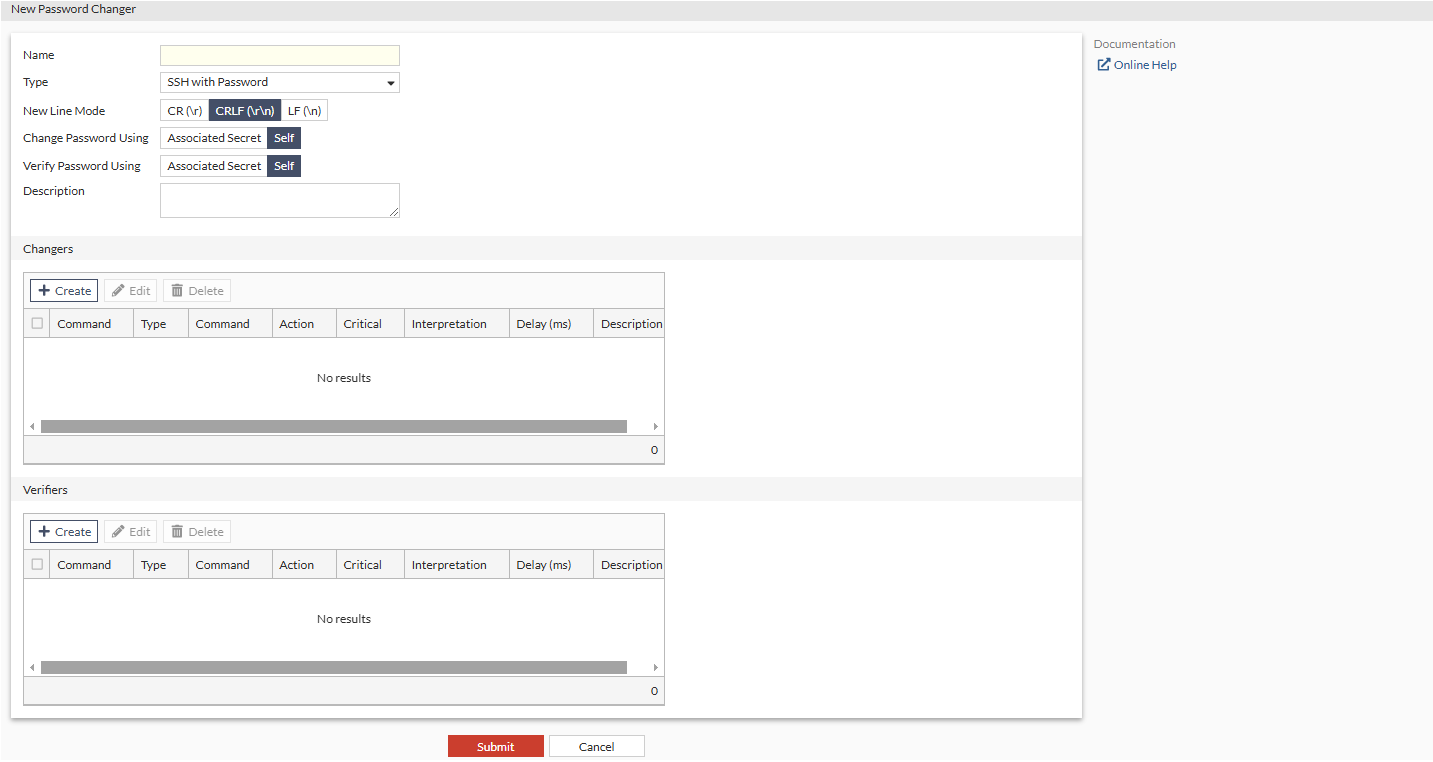Toggle the select-all checkbox in the Changers table
The height and width of the screenshot is (762, 1433).
point(36,323)
